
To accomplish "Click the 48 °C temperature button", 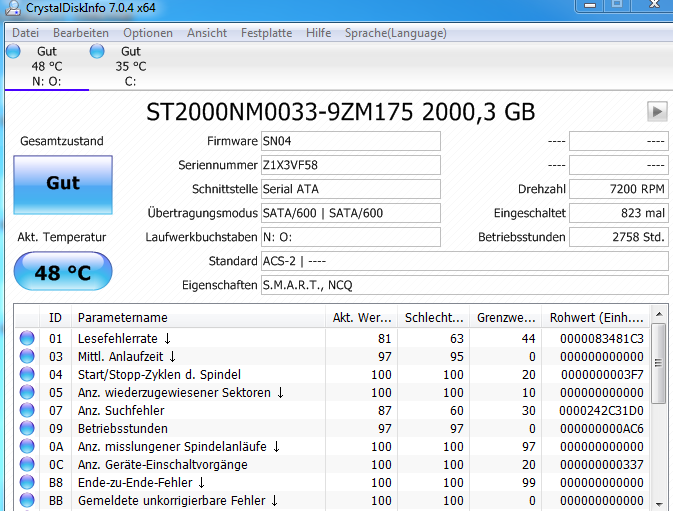I will 63,272.
